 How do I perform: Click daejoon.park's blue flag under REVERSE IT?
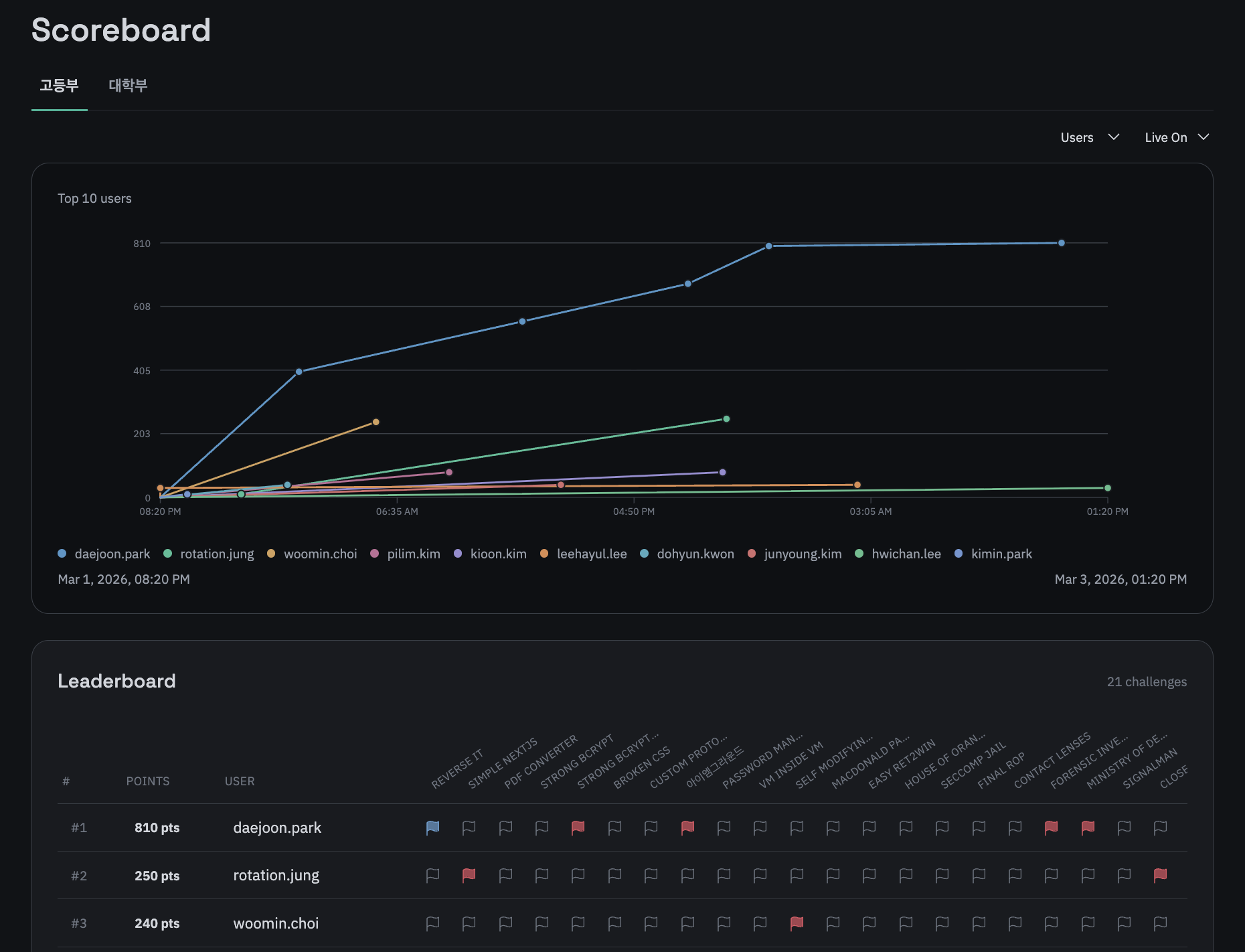point(432,827)
